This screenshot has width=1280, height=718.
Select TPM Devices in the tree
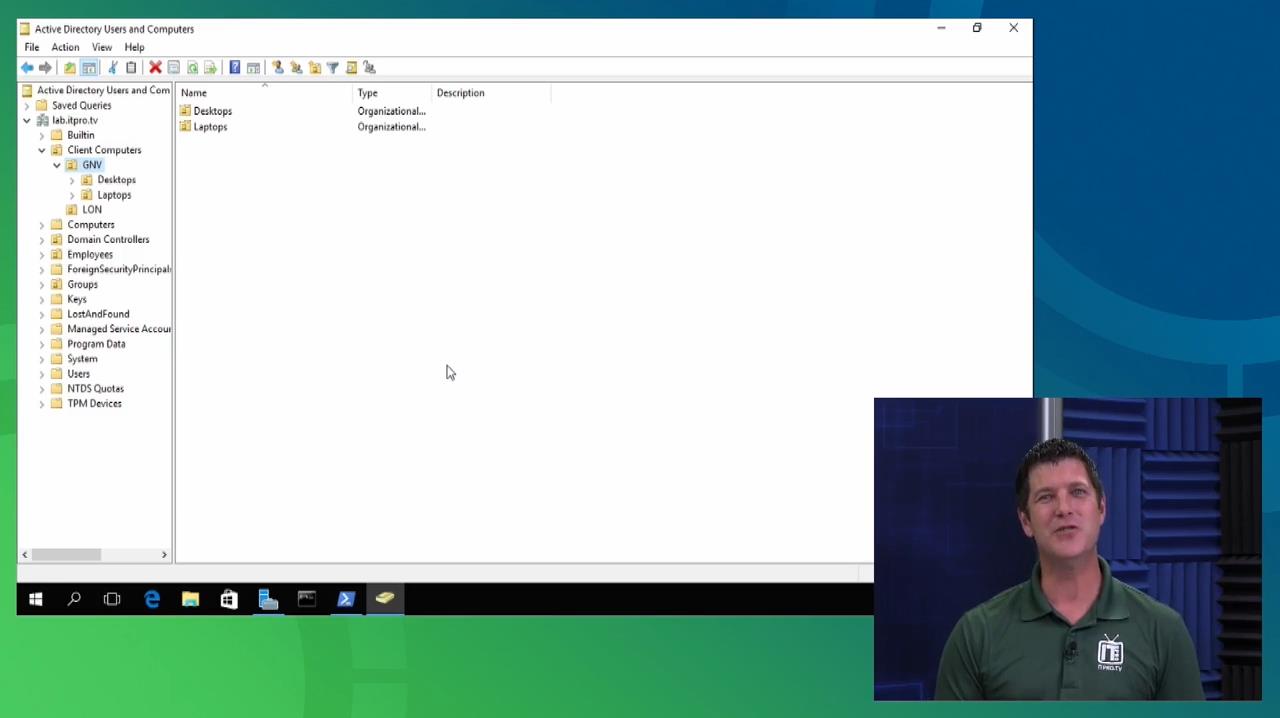click(94, 404)
